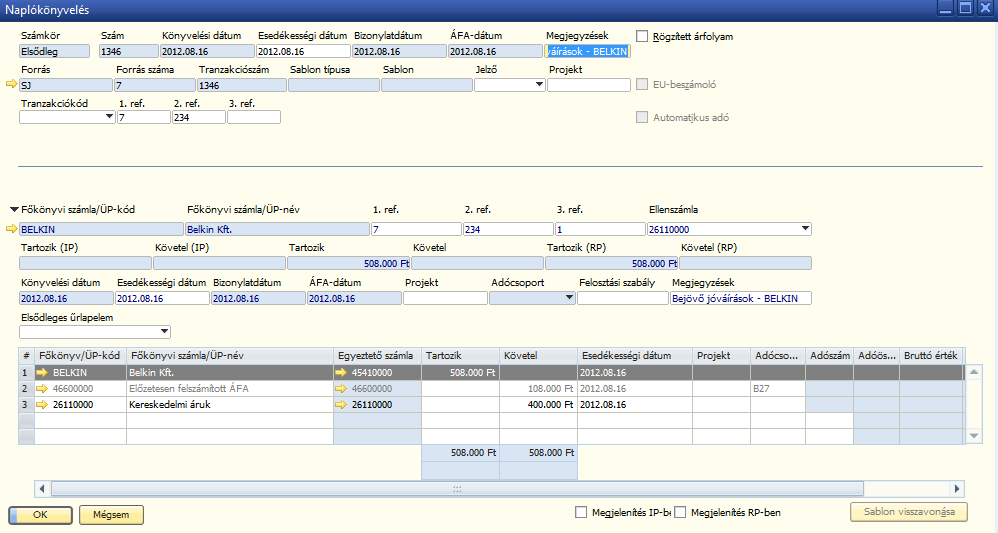Open link arrow for reconciliation account 45410000

click(341, 373)
